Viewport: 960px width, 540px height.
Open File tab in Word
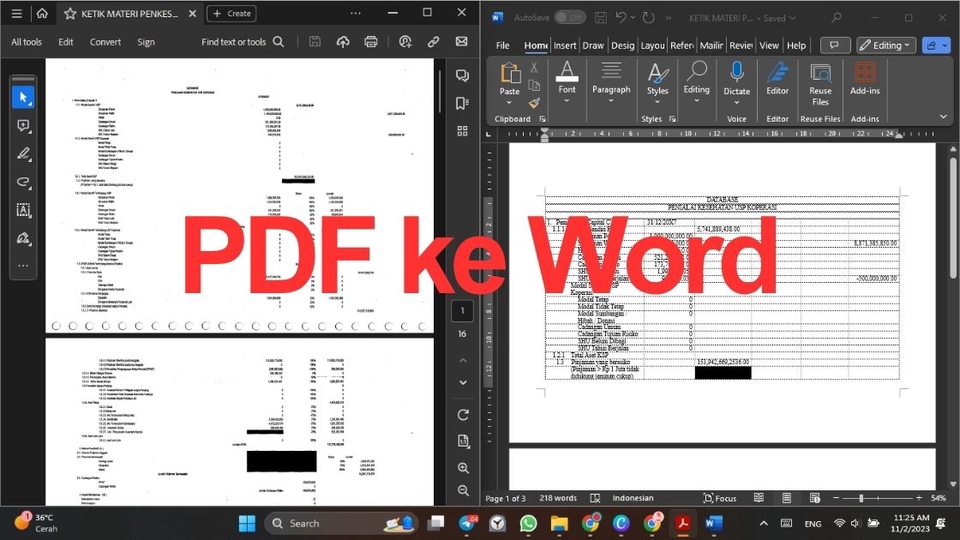click(503, 45)
